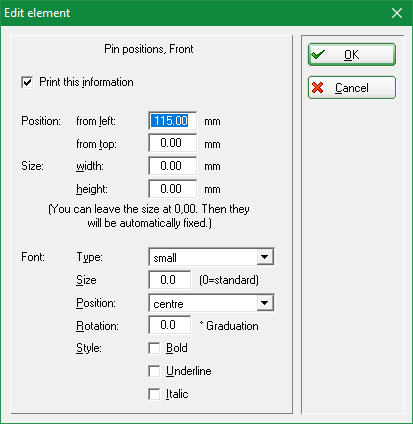This screenshot has height=424, width=413.
Task: Focus the from left field showing 115.00
Action: click(x=173, y=121)
